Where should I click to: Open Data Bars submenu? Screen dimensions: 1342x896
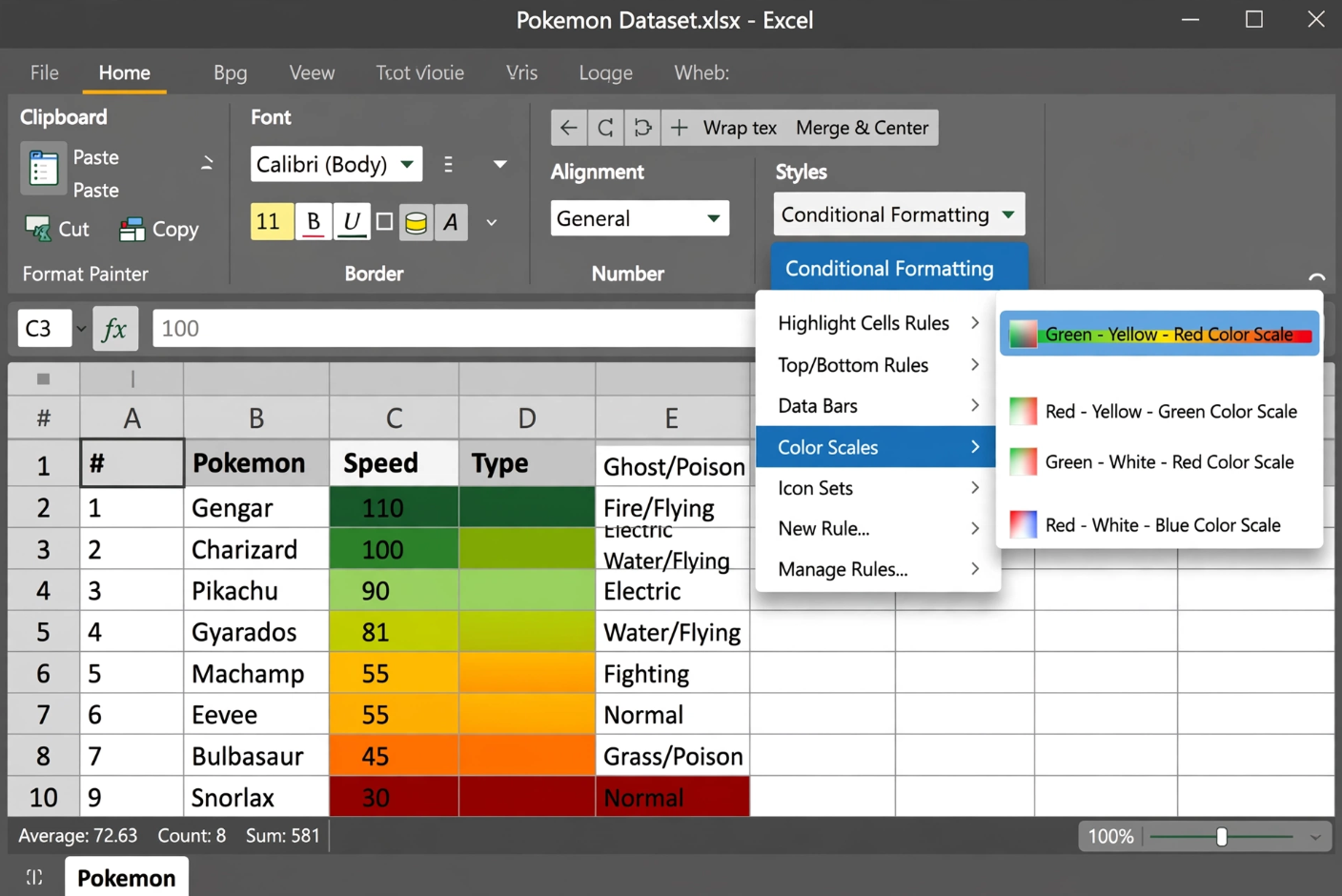[878, 406]
